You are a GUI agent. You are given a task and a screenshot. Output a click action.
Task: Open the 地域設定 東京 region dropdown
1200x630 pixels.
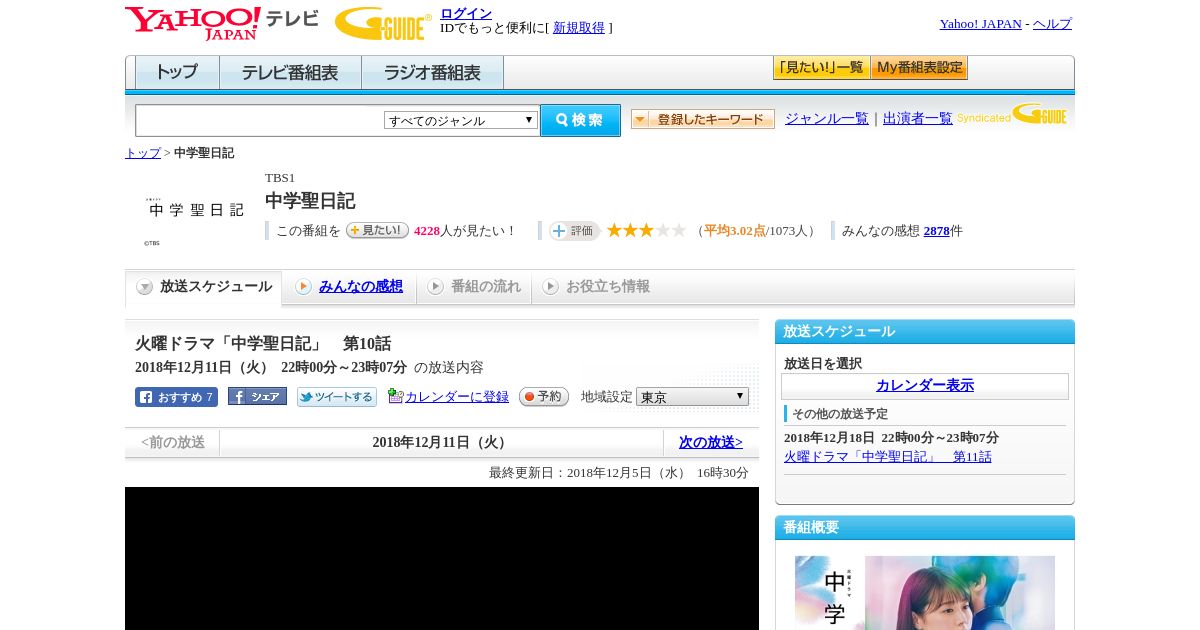click(692, 397)
